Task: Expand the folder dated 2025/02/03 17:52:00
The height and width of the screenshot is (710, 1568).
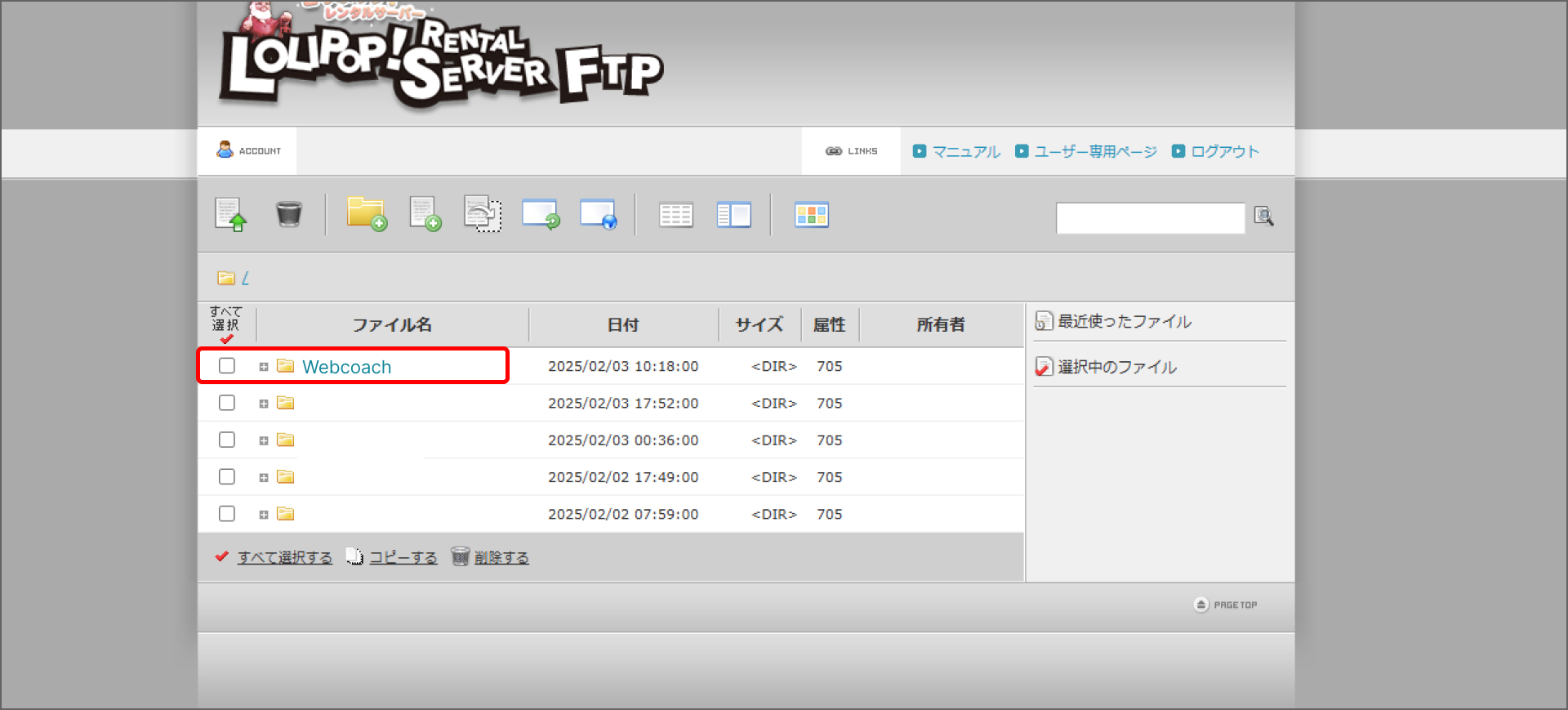Action: point(264,404)
